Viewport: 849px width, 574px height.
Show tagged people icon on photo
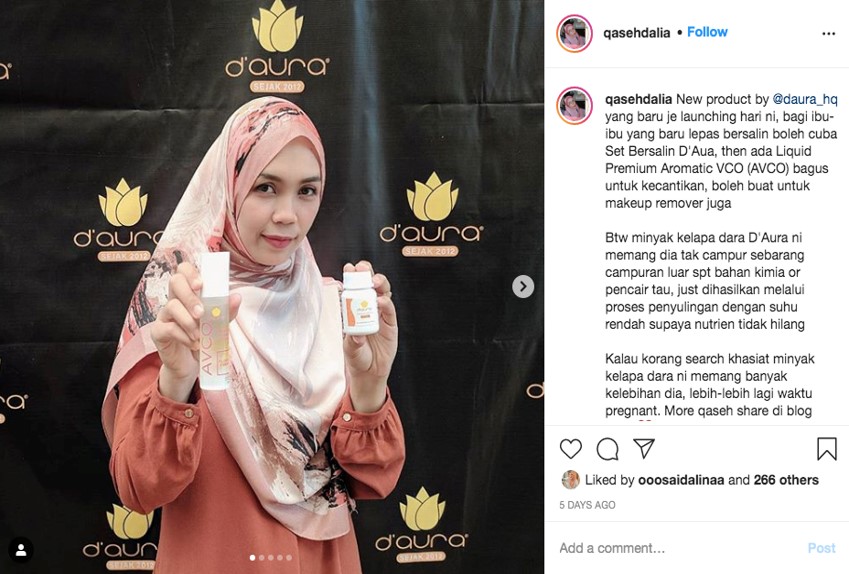21,550
